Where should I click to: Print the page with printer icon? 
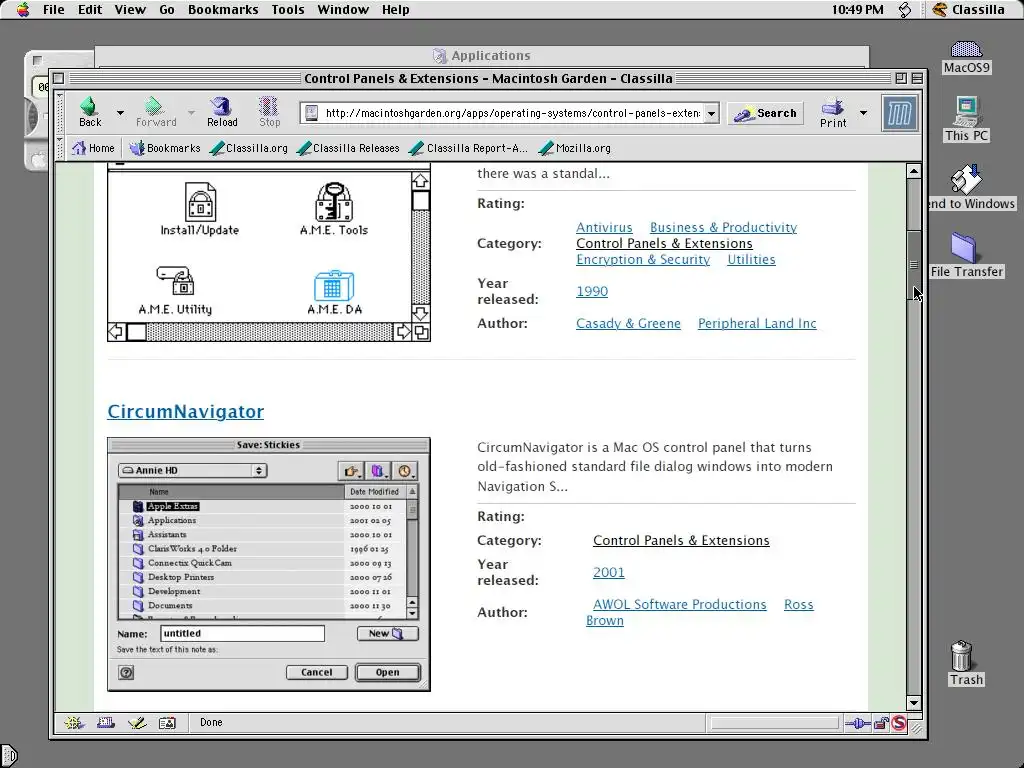[x=833, y=112]
